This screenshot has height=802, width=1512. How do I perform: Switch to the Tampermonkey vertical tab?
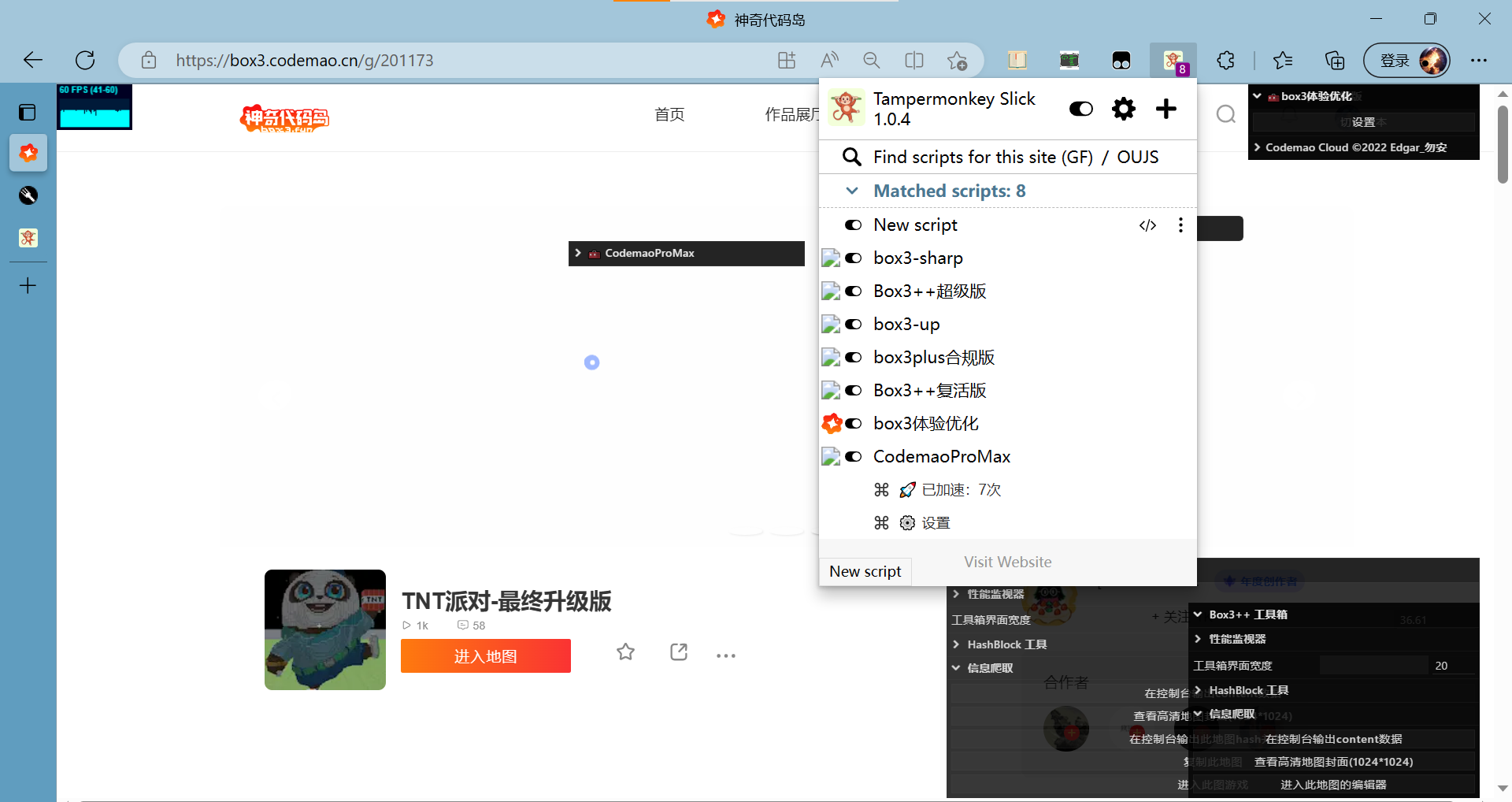tap(28, 238)
